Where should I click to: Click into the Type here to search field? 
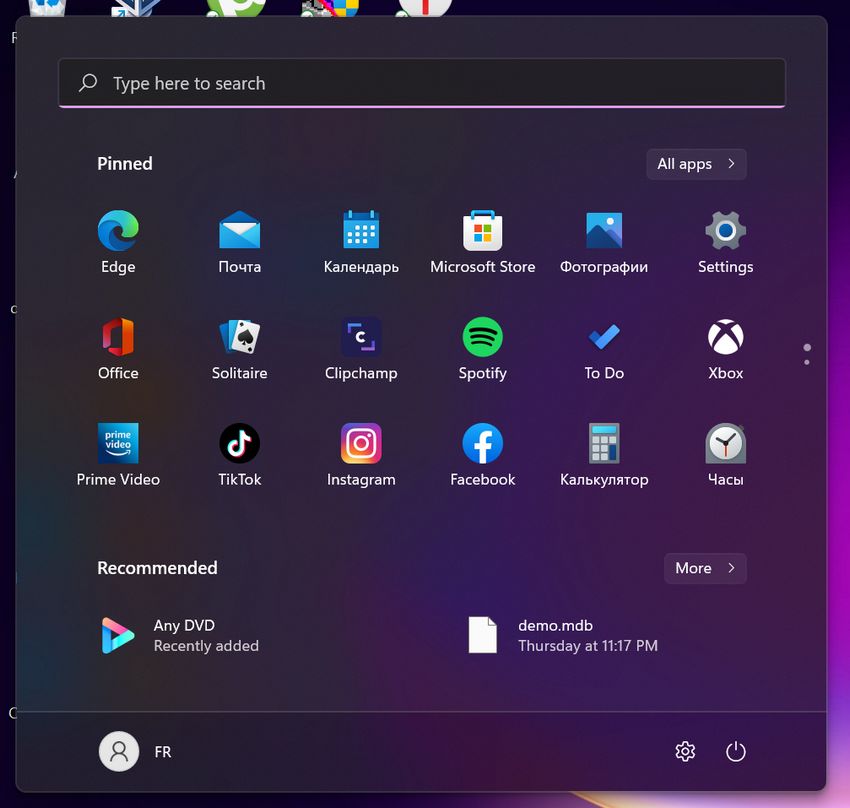422,83
